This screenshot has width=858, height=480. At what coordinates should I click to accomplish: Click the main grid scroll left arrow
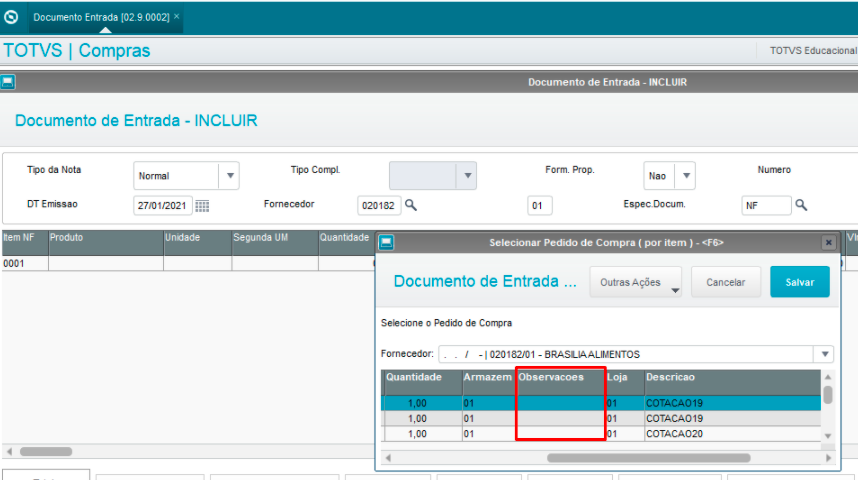tap(9, 452)
